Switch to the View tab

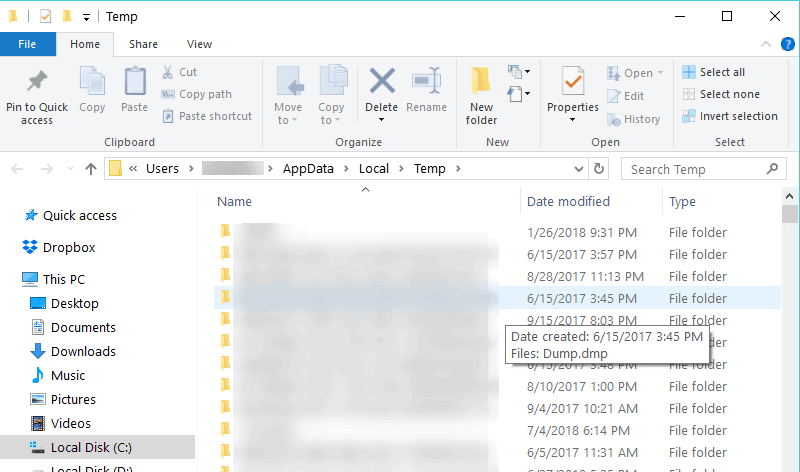(199, 44)
